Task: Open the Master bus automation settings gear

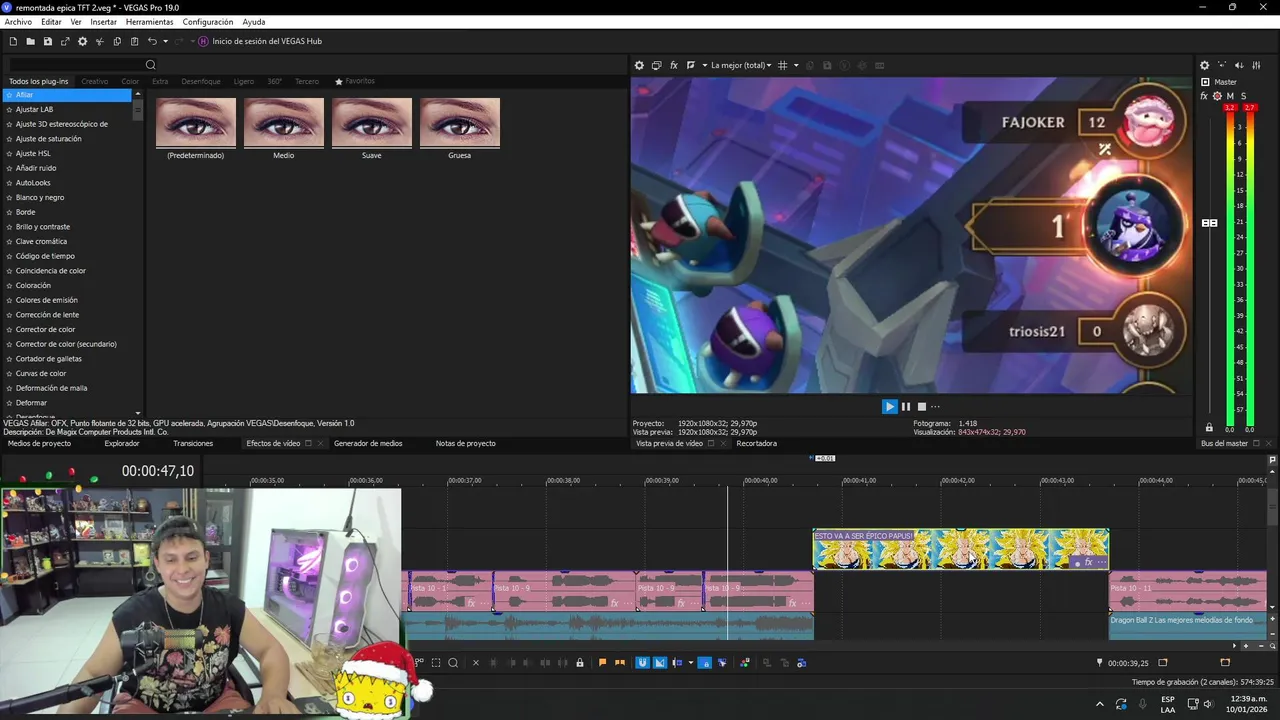Action: click(x=1217, y=96)
